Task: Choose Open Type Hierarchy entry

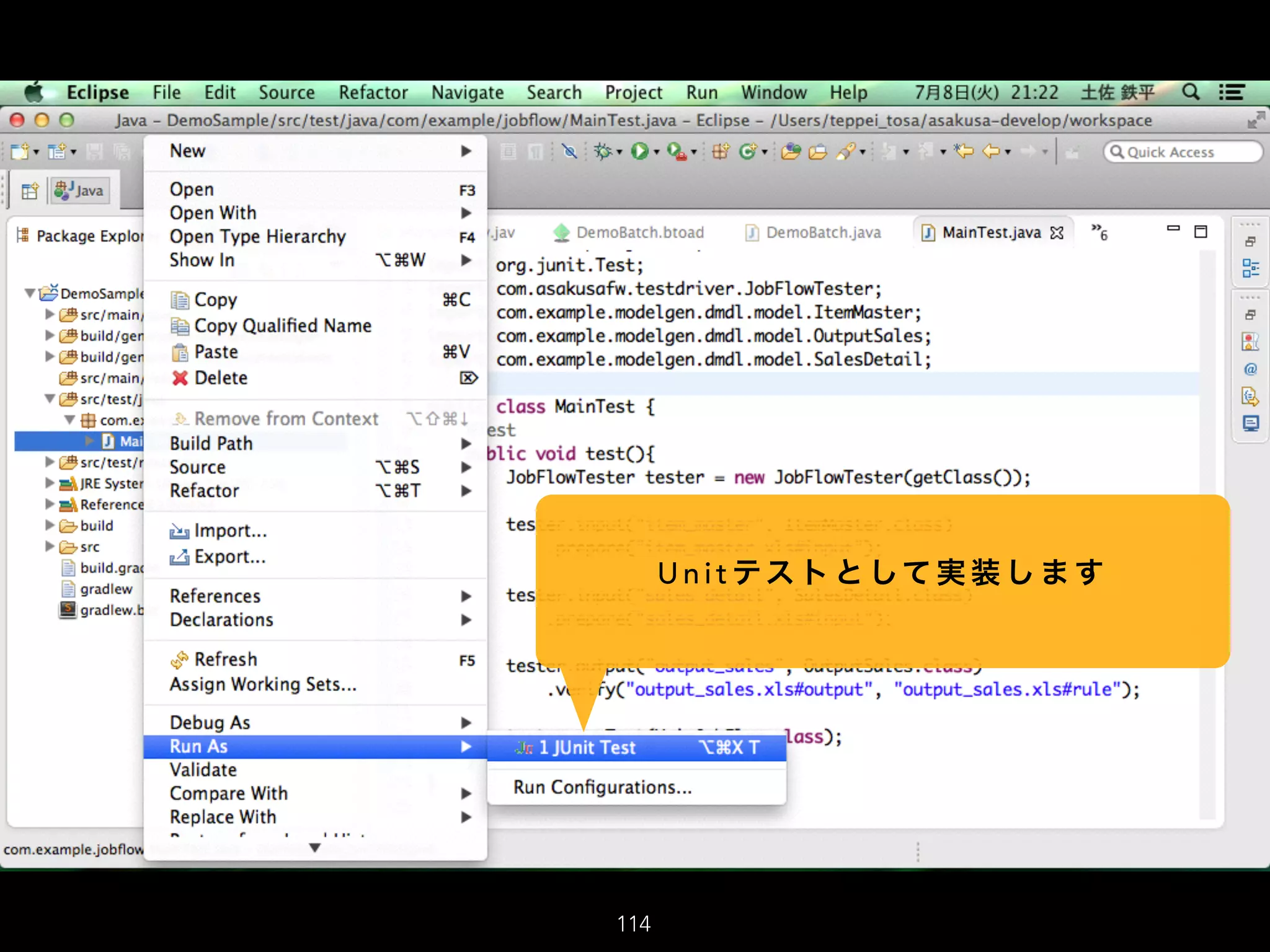Action: (315, 236)
